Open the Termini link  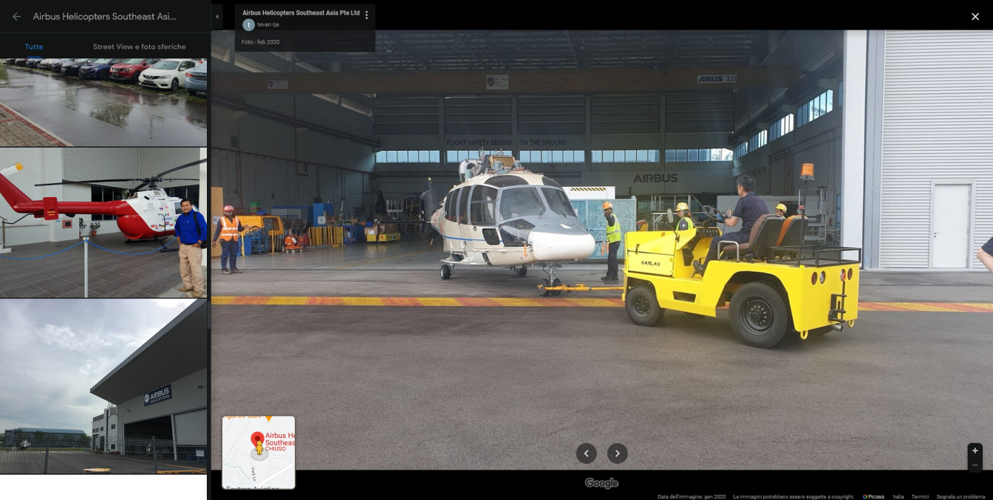[x=920, y=497]
